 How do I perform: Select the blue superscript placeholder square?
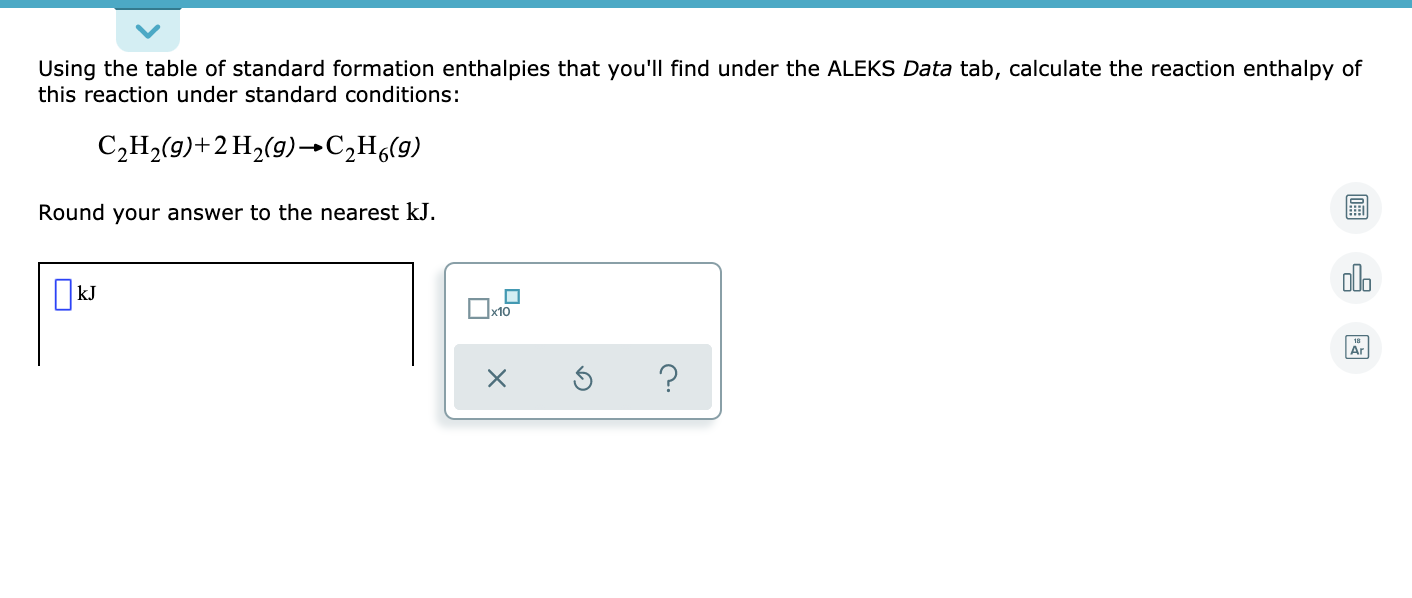point(512,296)
